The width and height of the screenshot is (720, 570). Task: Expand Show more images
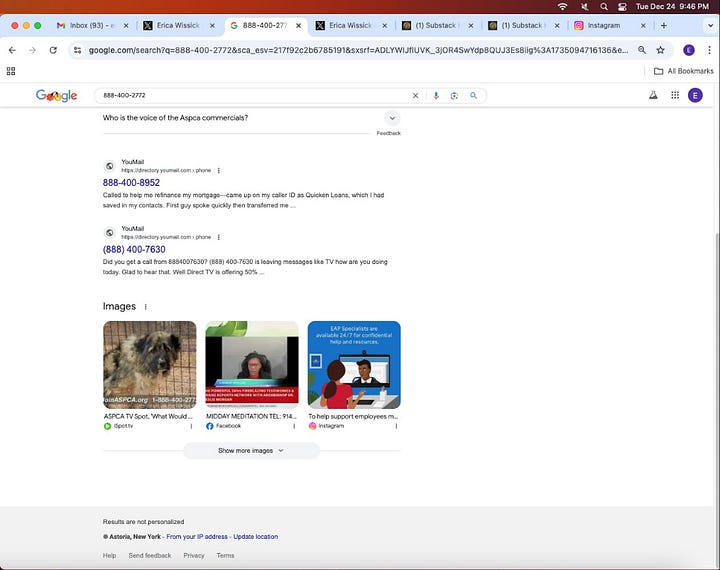point(251,451)
